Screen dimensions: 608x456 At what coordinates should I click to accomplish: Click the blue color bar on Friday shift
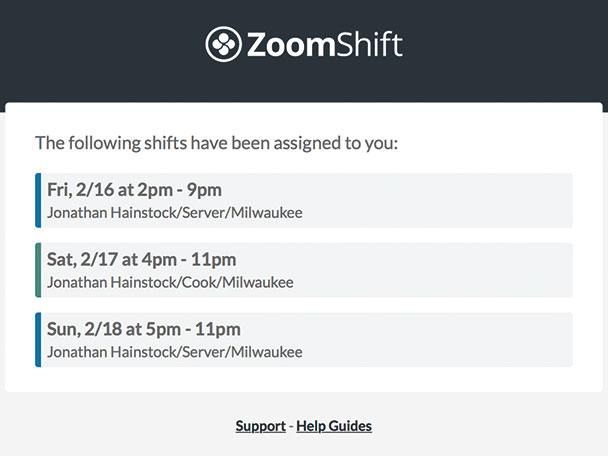pos(38,200)
